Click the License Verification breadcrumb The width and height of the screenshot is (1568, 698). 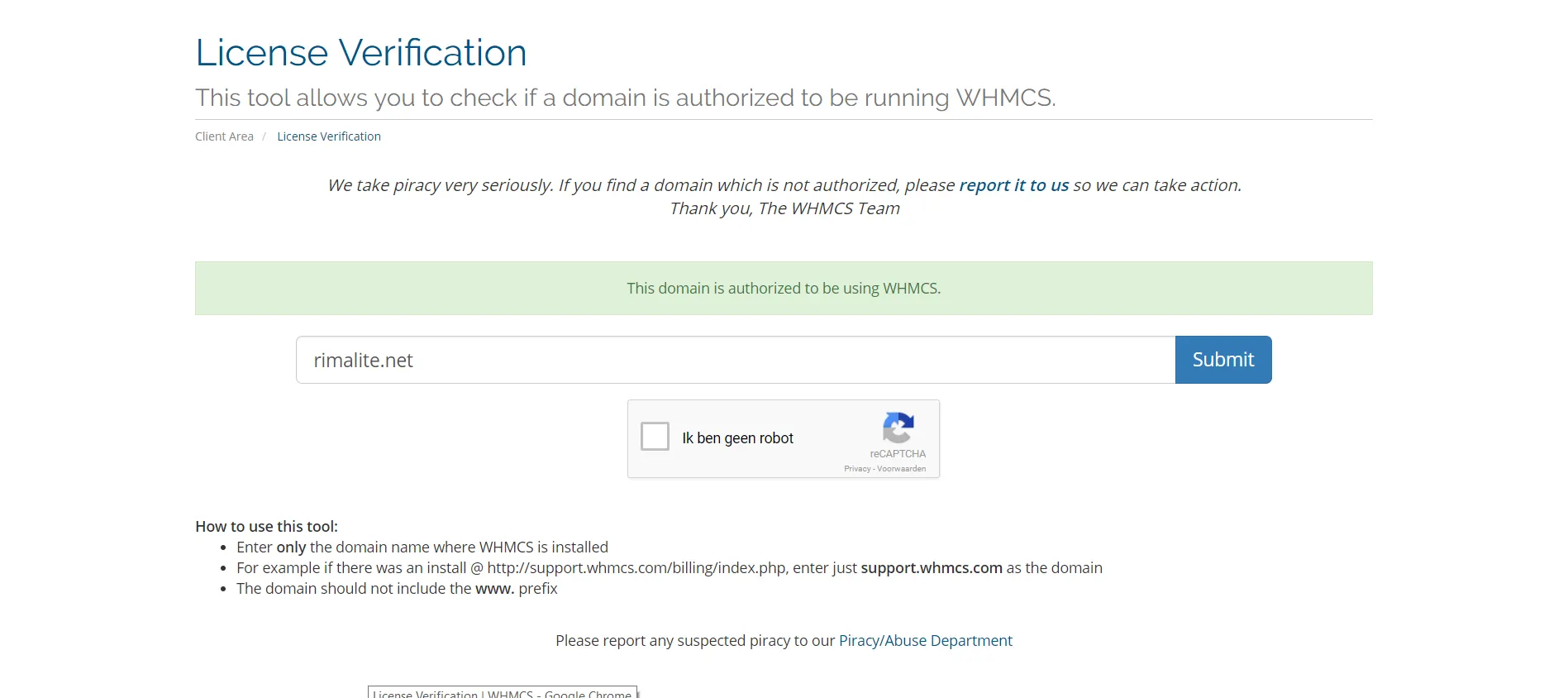pos(329,136)
